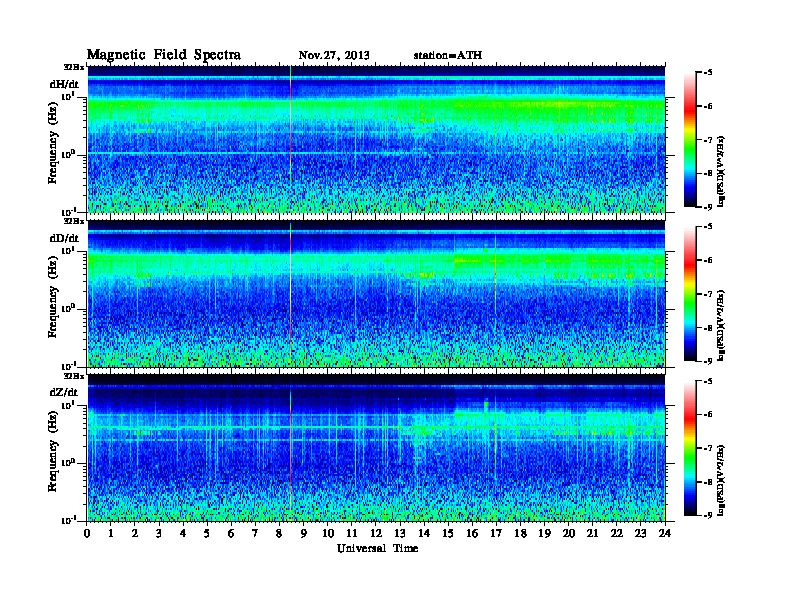Click the -9 tick on dZ/dt color scale
792x612 pixels.
click(708, 516)
